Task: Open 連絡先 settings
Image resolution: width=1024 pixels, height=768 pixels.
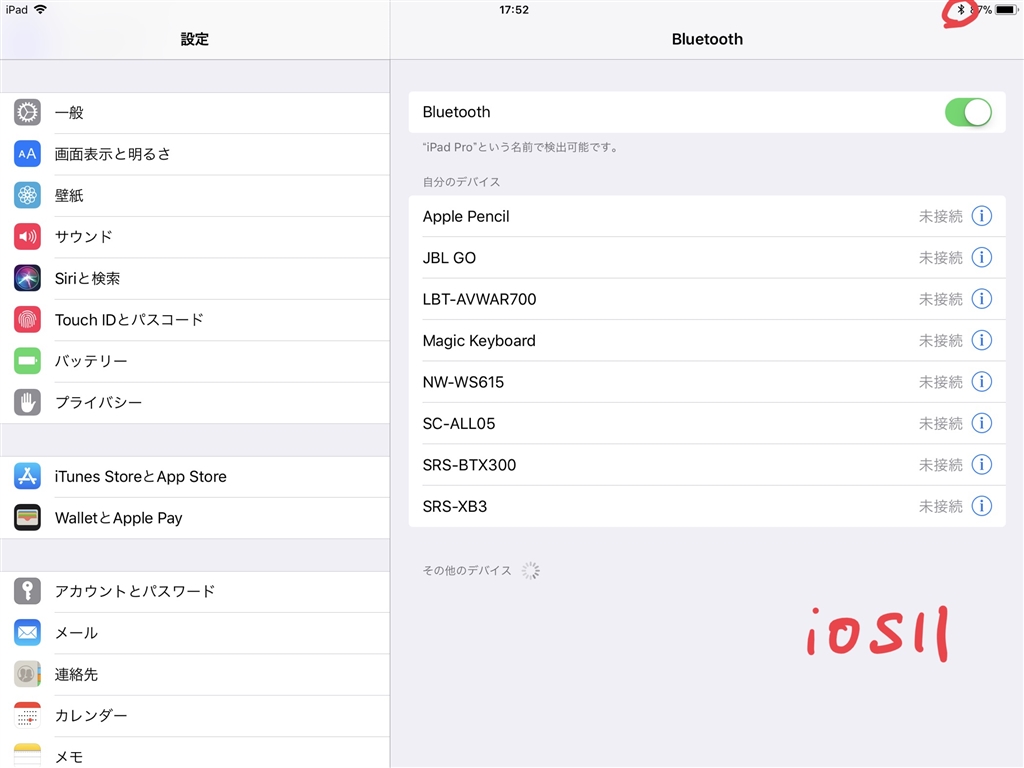Action: pyautogui.click(x=195, y=674)
